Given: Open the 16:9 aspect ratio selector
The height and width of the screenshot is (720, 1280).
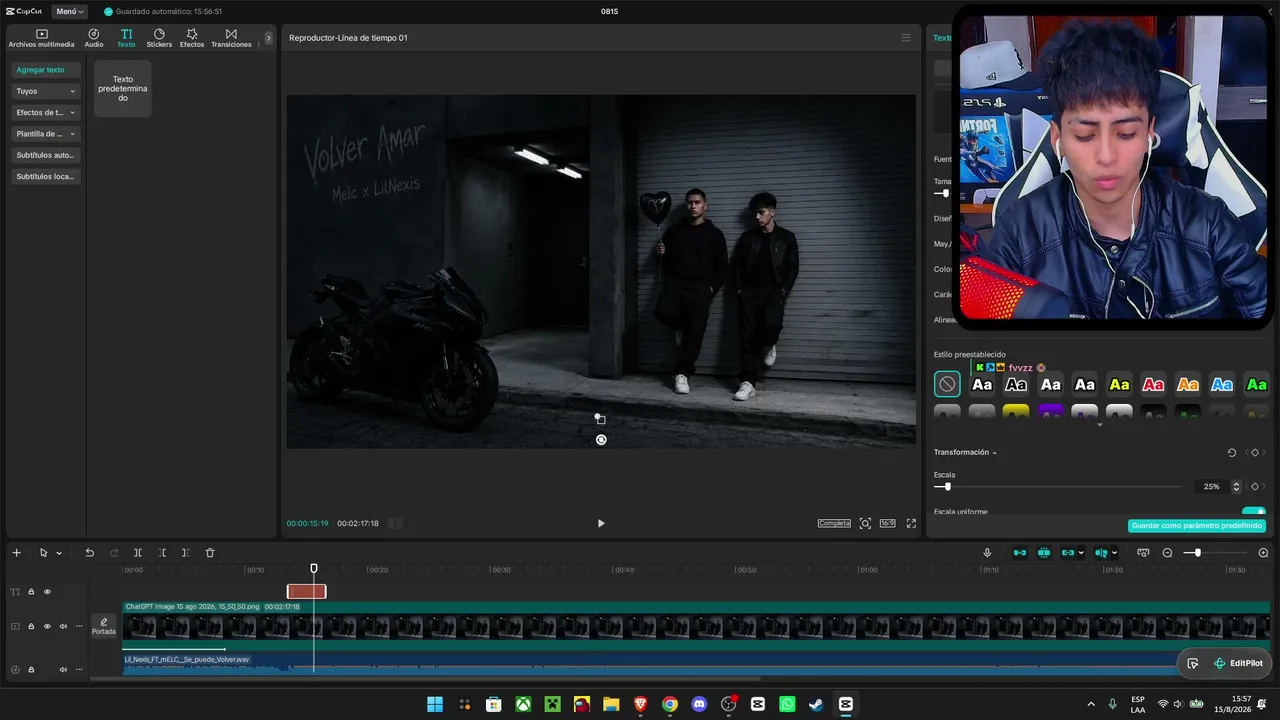Looking at the screenshot, I should pyautogui.click(x=887, y=523).
